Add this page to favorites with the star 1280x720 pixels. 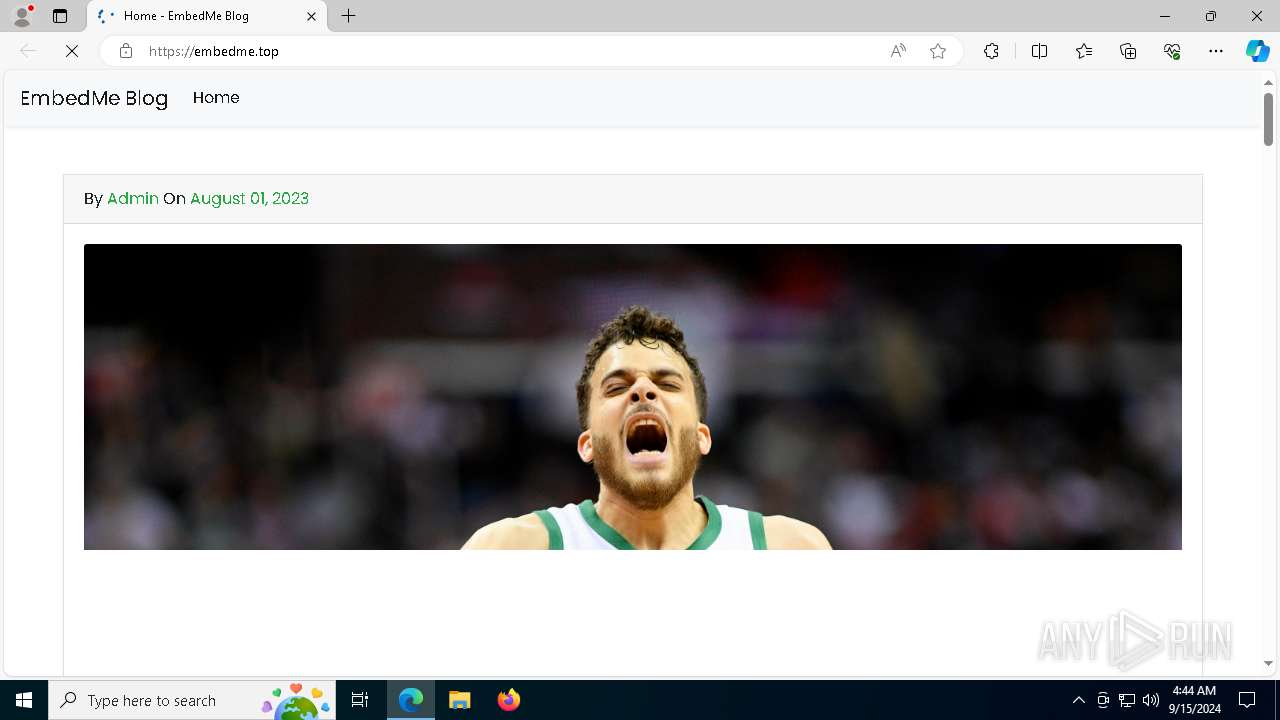click(938, 51)
